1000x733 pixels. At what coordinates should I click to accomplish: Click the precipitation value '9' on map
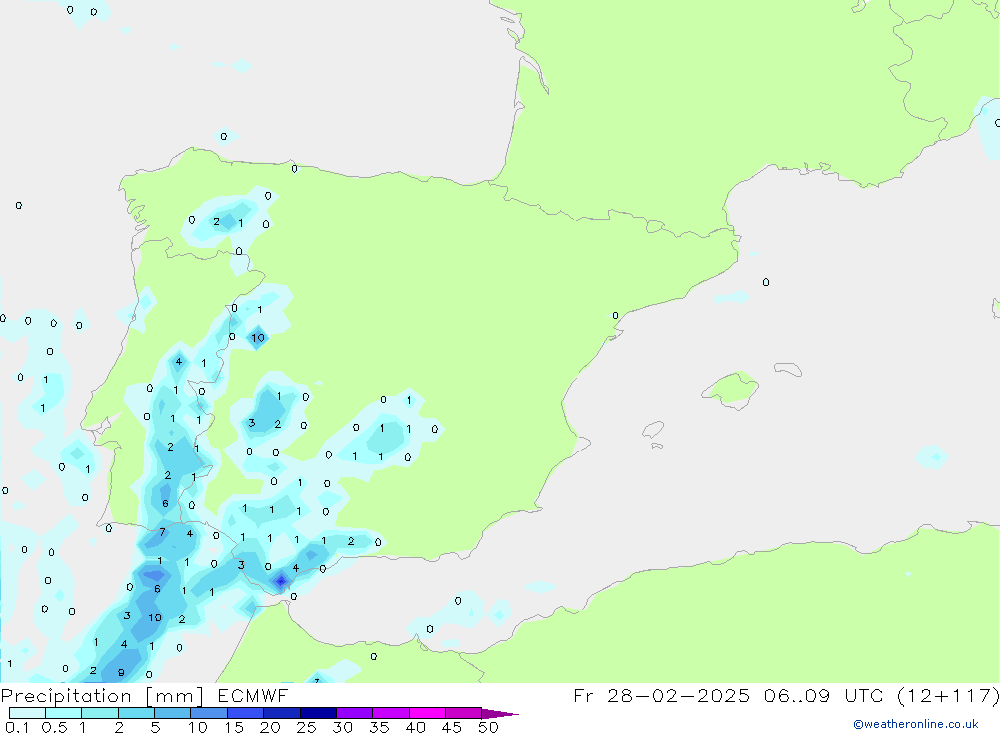click(121, 672)
